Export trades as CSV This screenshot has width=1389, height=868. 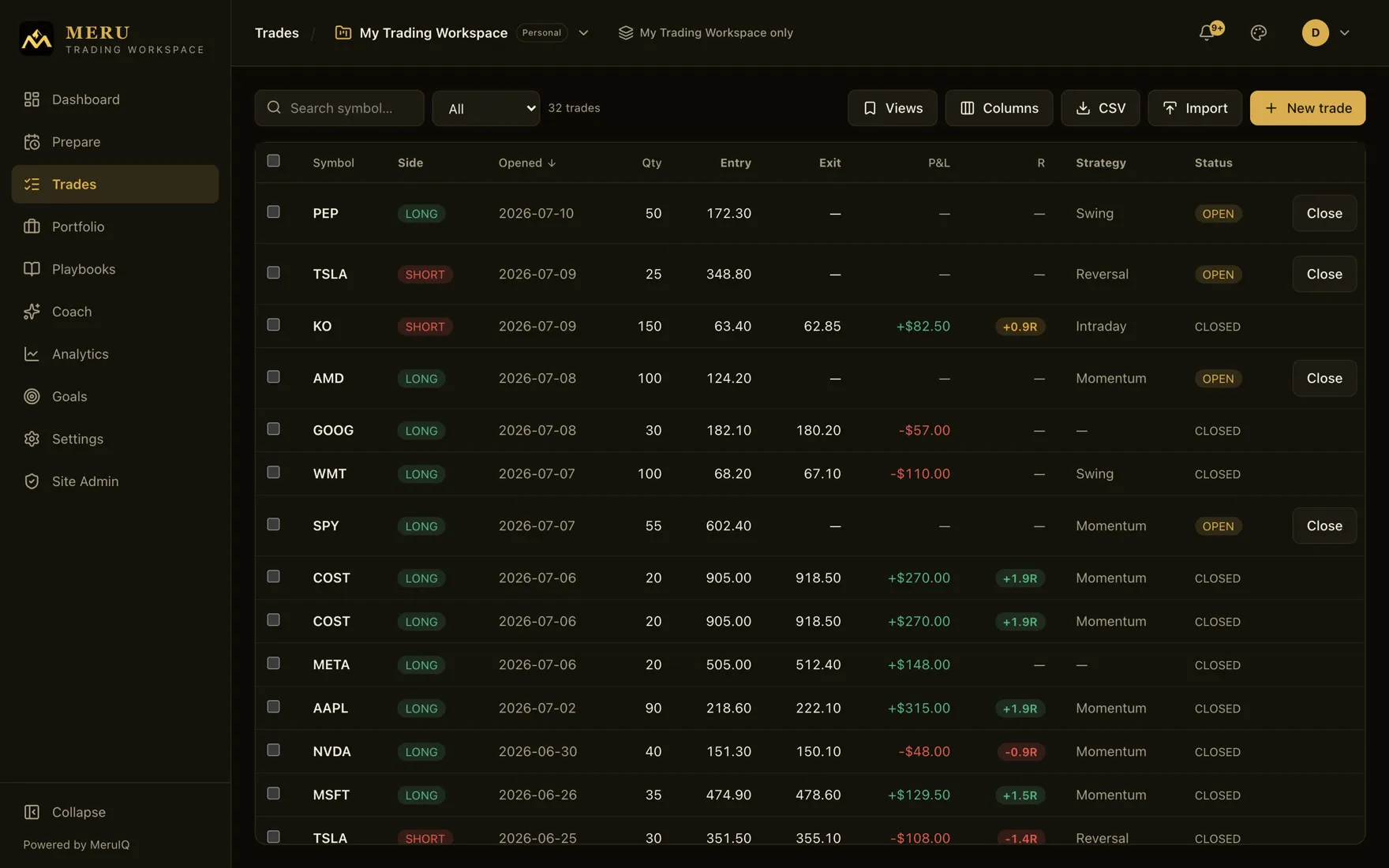point(1100,108)
